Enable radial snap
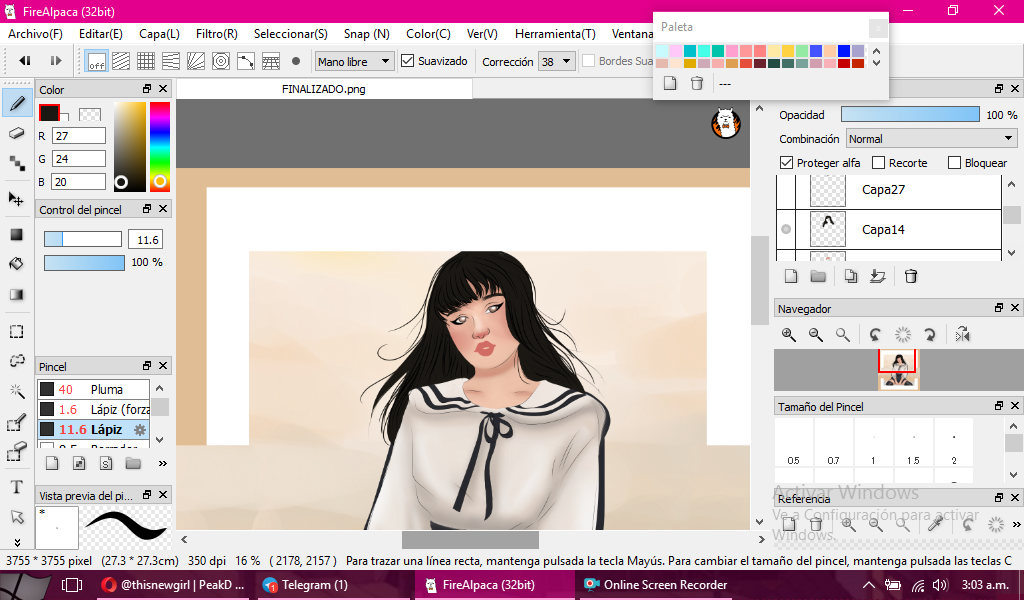 point(196,61)
